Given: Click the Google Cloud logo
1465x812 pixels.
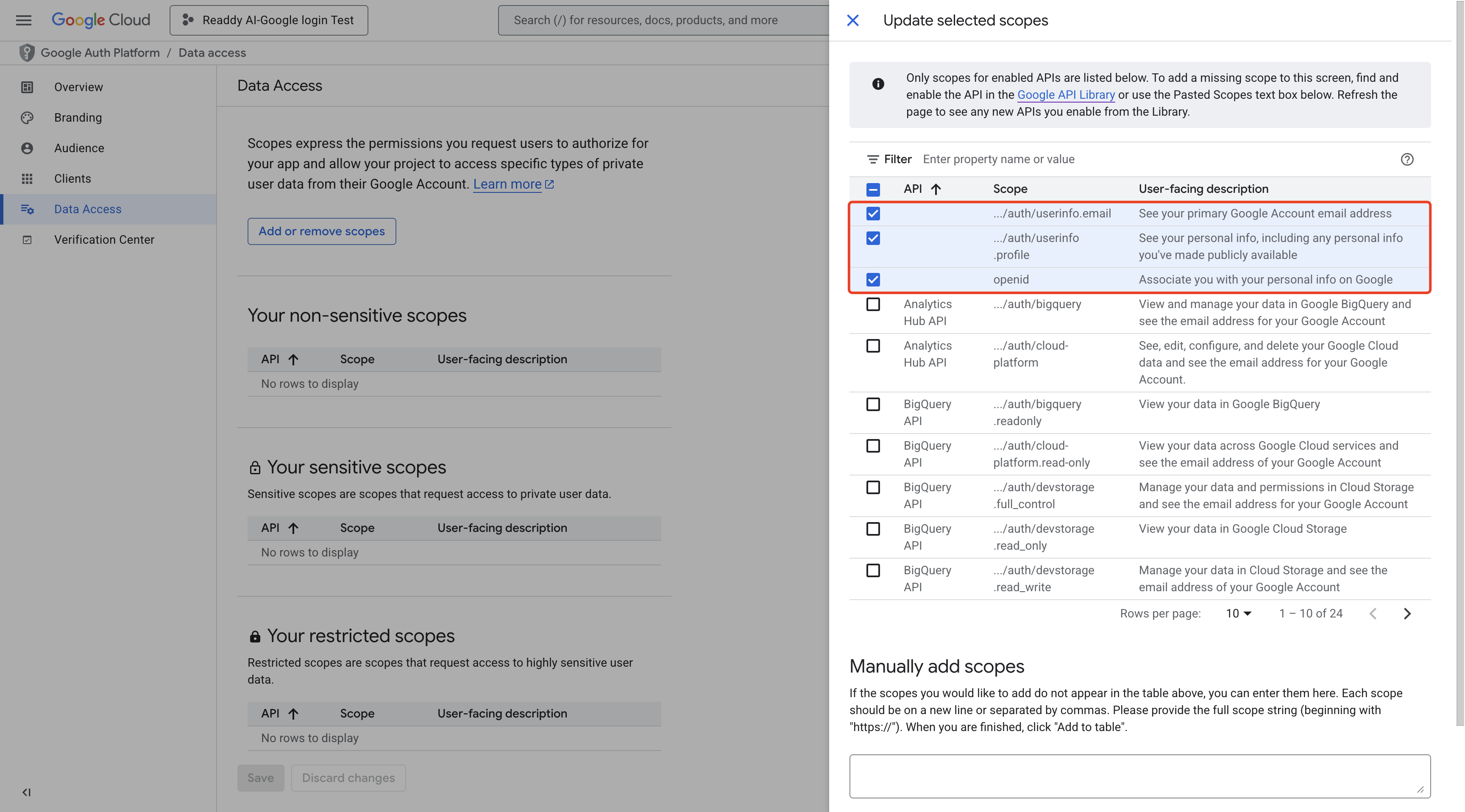Looking at the screenshot, I should click(101, 20).
